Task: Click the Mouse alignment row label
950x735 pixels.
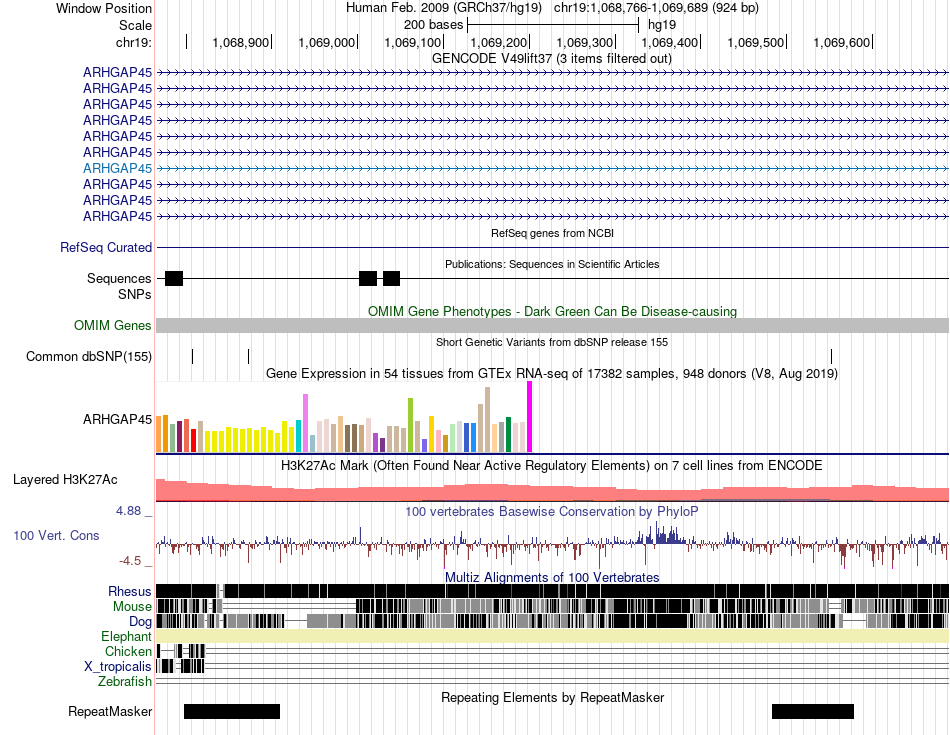Action: coord(132,607)
